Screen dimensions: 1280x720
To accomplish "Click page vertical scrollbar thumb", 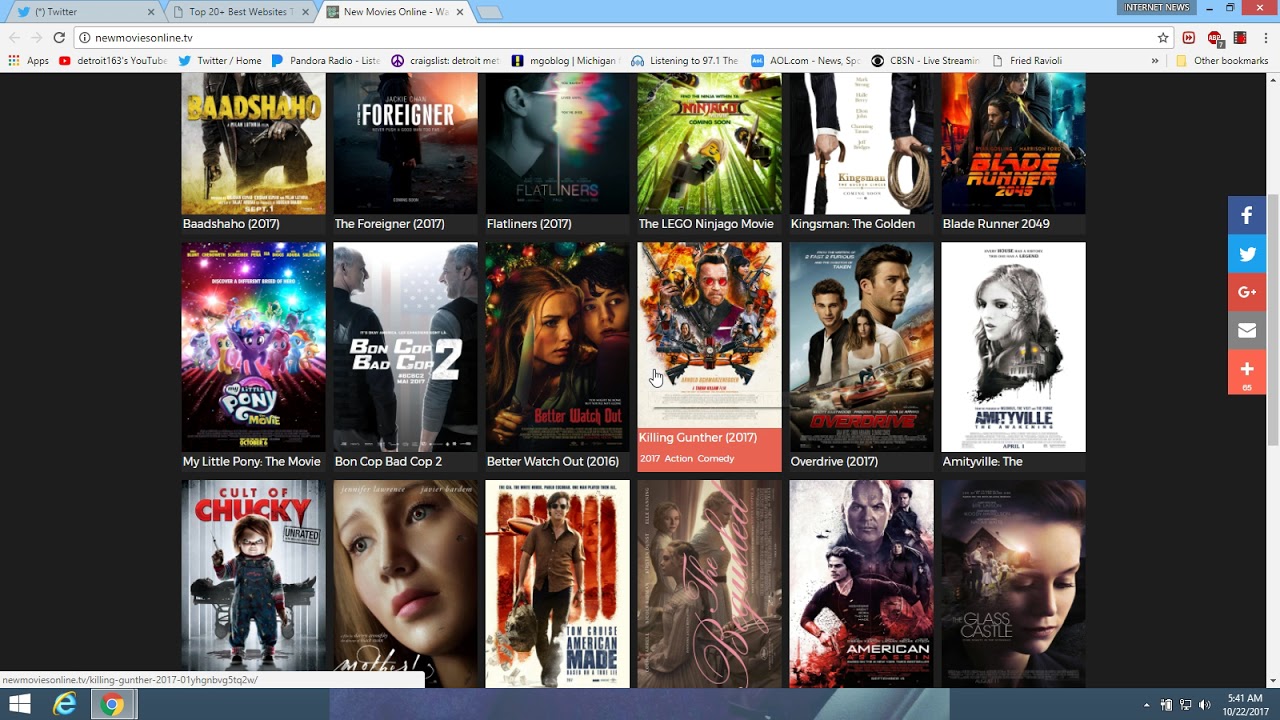I will 1273,320.
